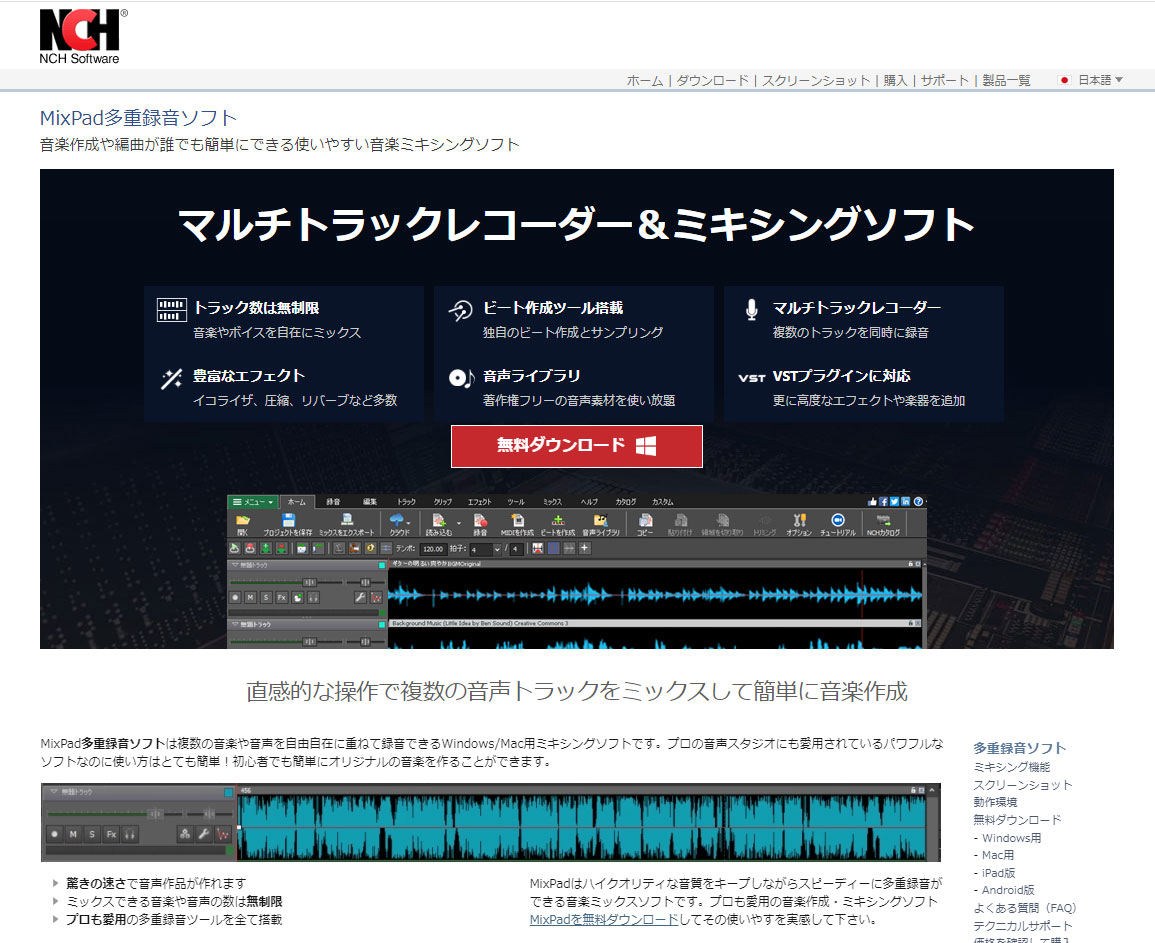The height and width of the screenshot is (943, 1155).
Task: Click the Cloud (クラウド) icon in toolbar
Action: coord(396,520)
